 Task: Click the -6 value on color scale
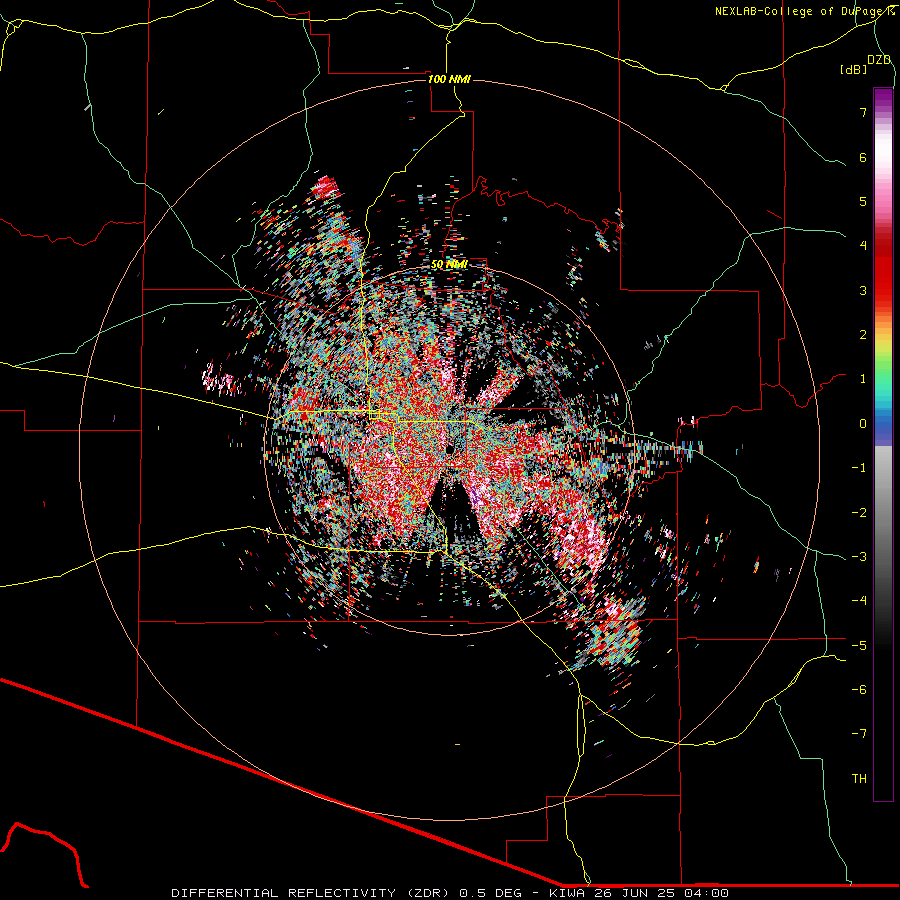click(859, 690)
